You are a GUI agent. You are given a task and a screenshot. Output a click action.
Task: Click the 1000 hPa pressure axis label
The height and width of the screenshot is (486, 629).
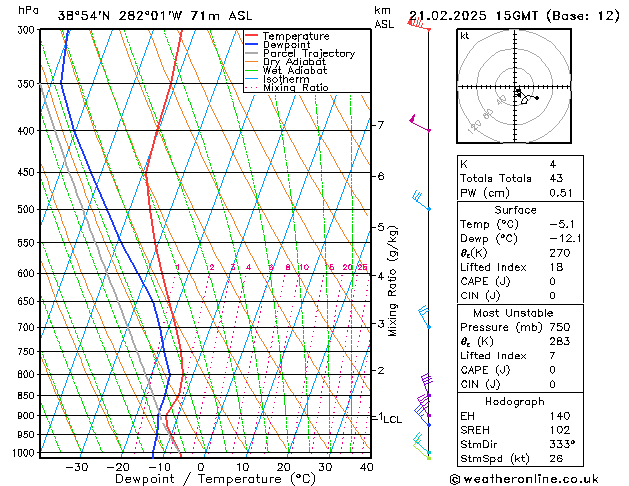click(x=24, y=453)
